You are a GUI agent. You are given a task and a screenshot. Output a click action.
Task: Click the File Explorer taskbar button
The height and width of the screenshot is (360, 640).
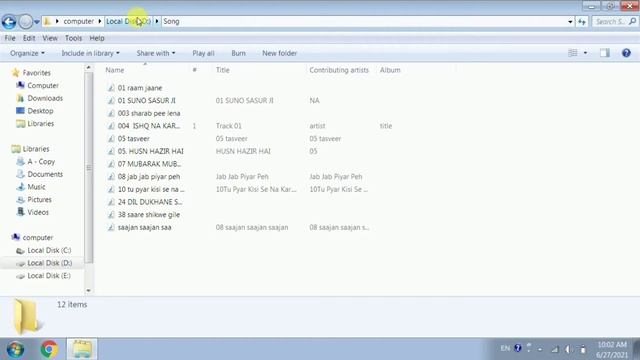(x=82, y=349)
